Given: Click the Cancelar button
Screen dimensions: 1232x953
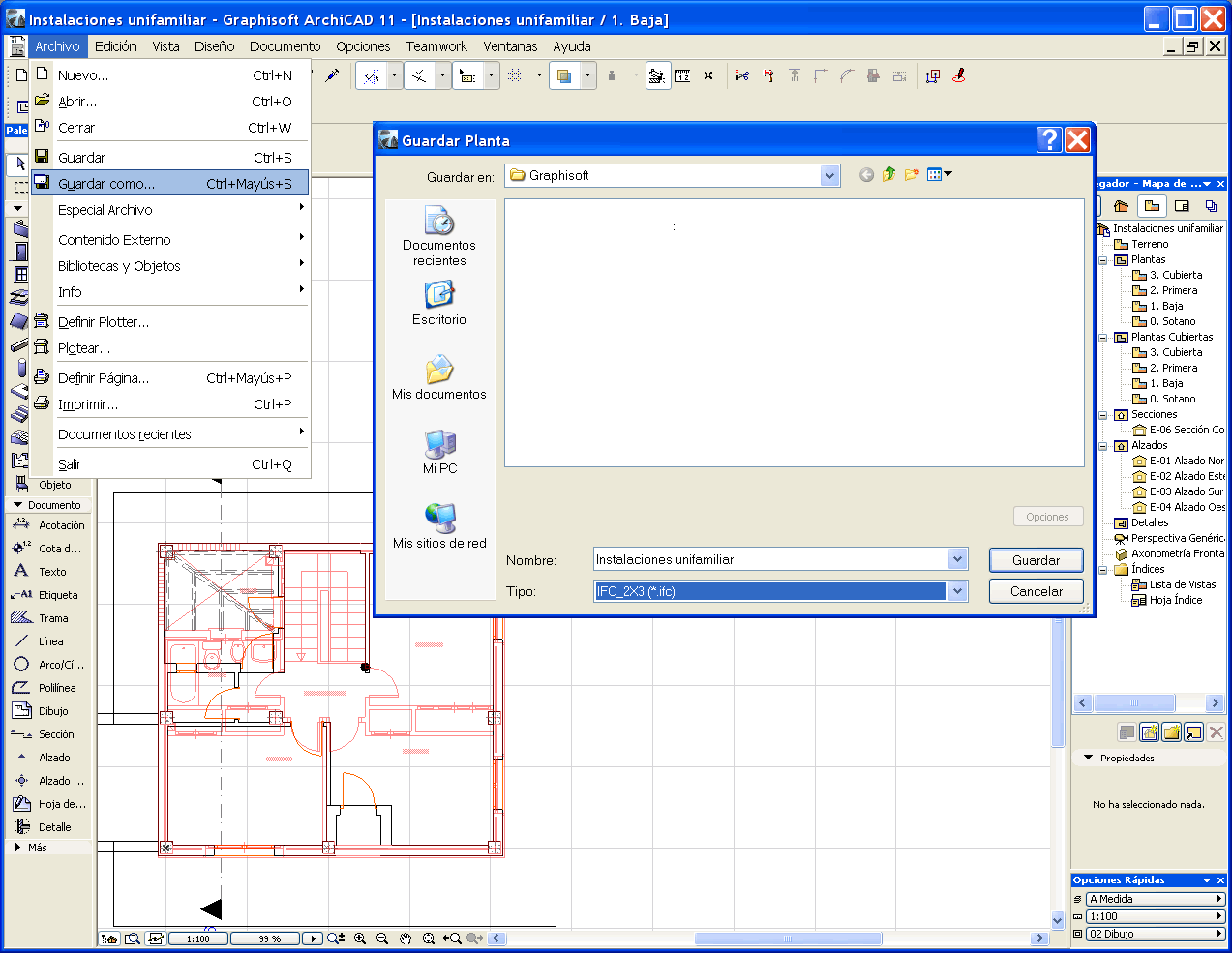Looking at the screenshot, I should (x=1036, y=591).
